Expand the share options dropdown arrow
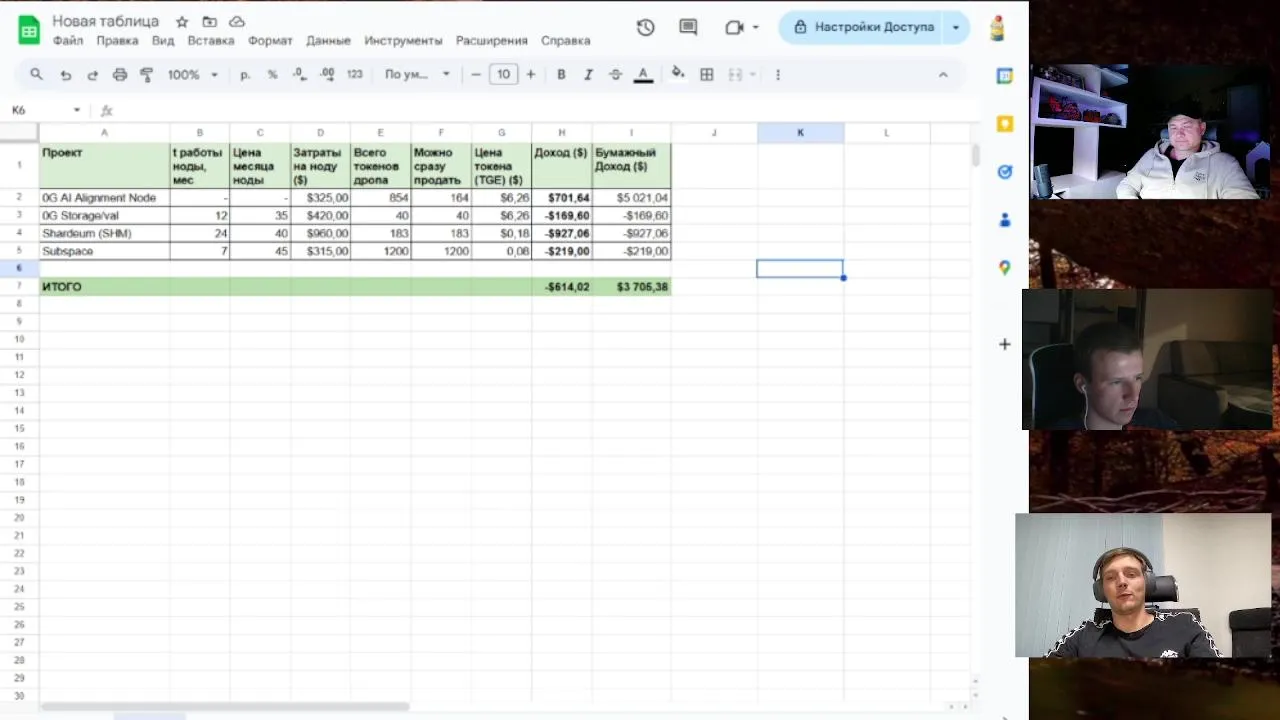 pyautogui.click(x=956, y=27)
